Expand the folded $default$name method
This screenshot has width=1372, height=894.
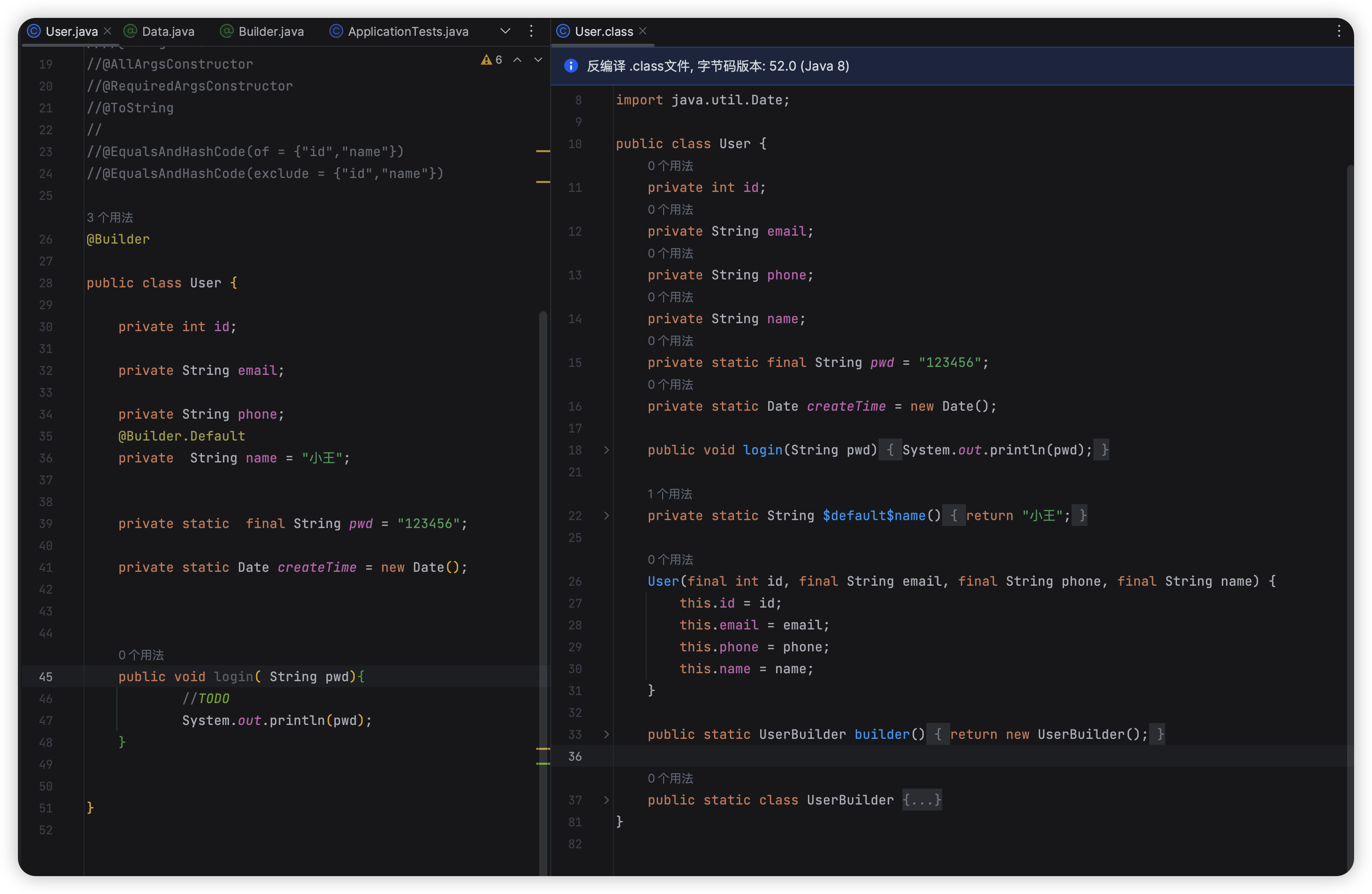tap(606, 516)
